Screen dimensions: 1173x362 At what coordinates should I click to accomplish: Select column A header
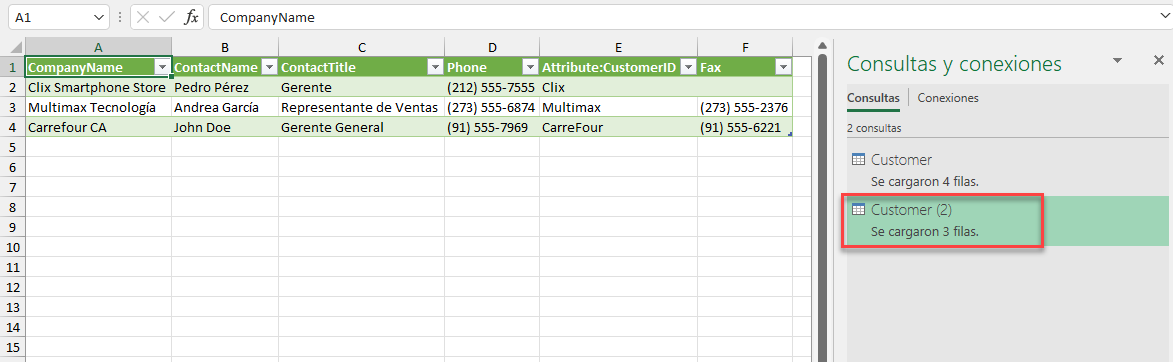99,47
